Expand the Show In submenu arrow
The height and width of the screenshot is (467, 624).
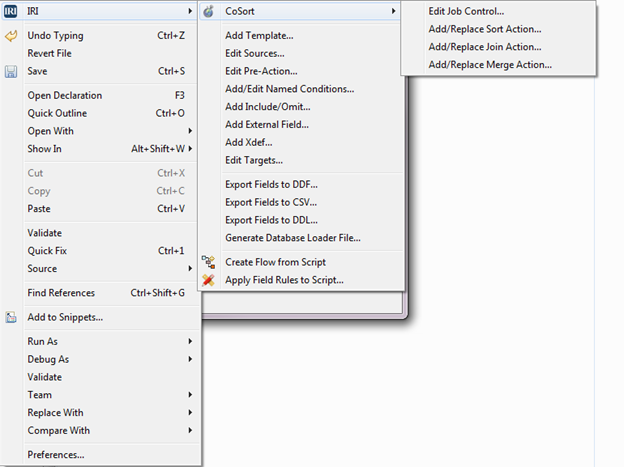coord(190,149)
